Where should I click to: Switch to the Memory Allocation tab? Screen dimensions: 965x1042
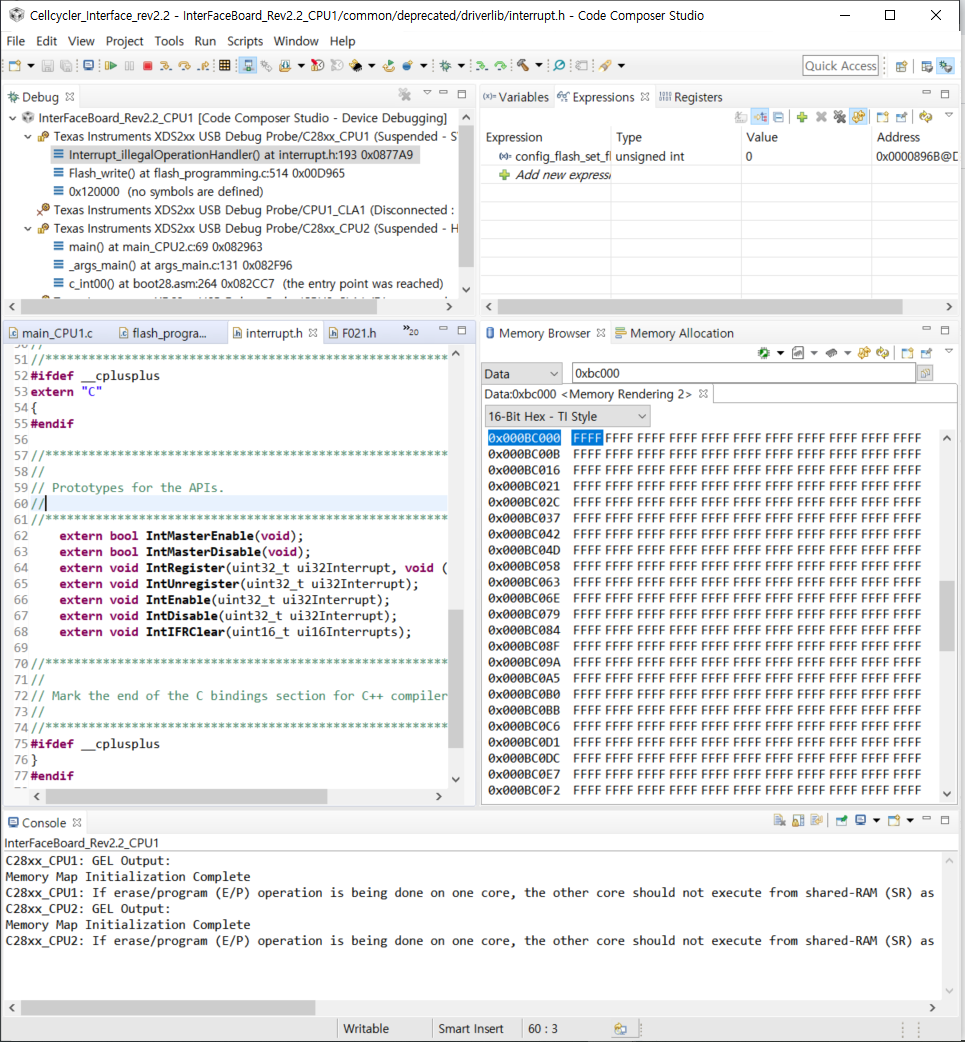coord(675,334)
